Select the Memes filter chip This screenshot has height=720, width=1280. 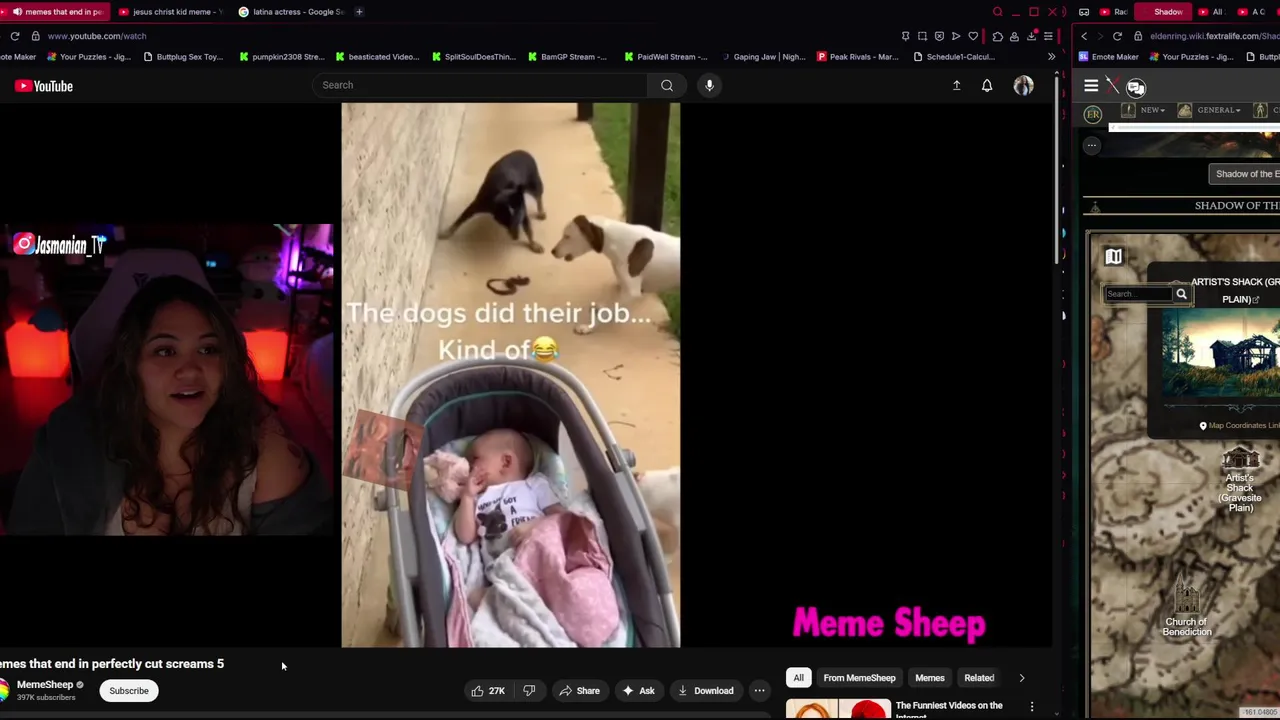(929, 678)
